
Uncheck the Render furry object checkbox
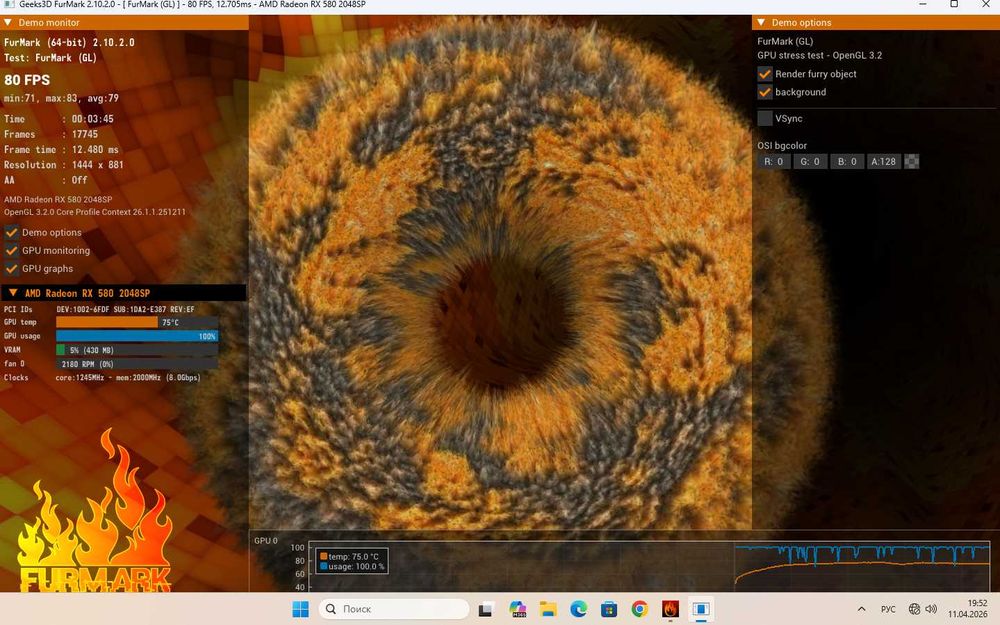pos(765,74)
